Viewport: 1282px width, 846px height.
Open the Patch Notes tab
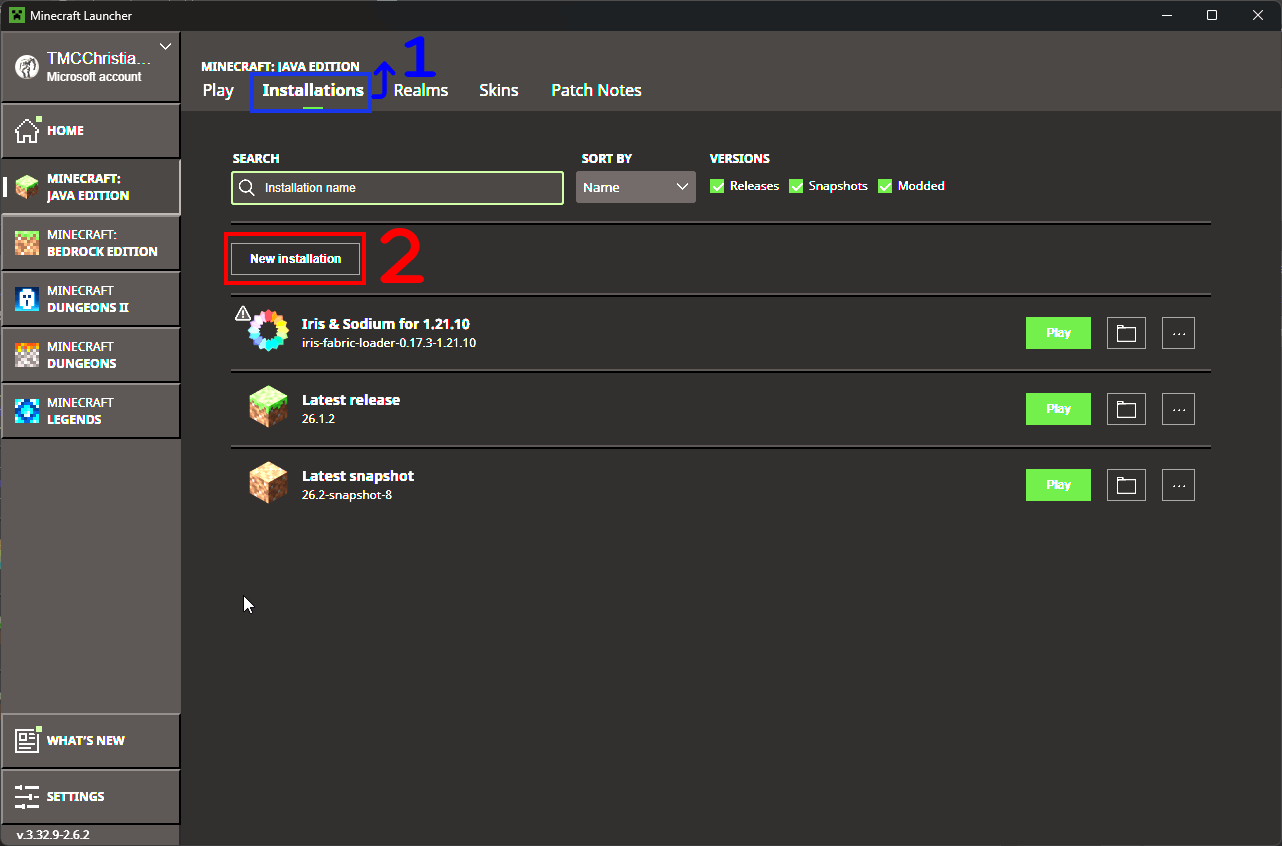coord(596,90)
